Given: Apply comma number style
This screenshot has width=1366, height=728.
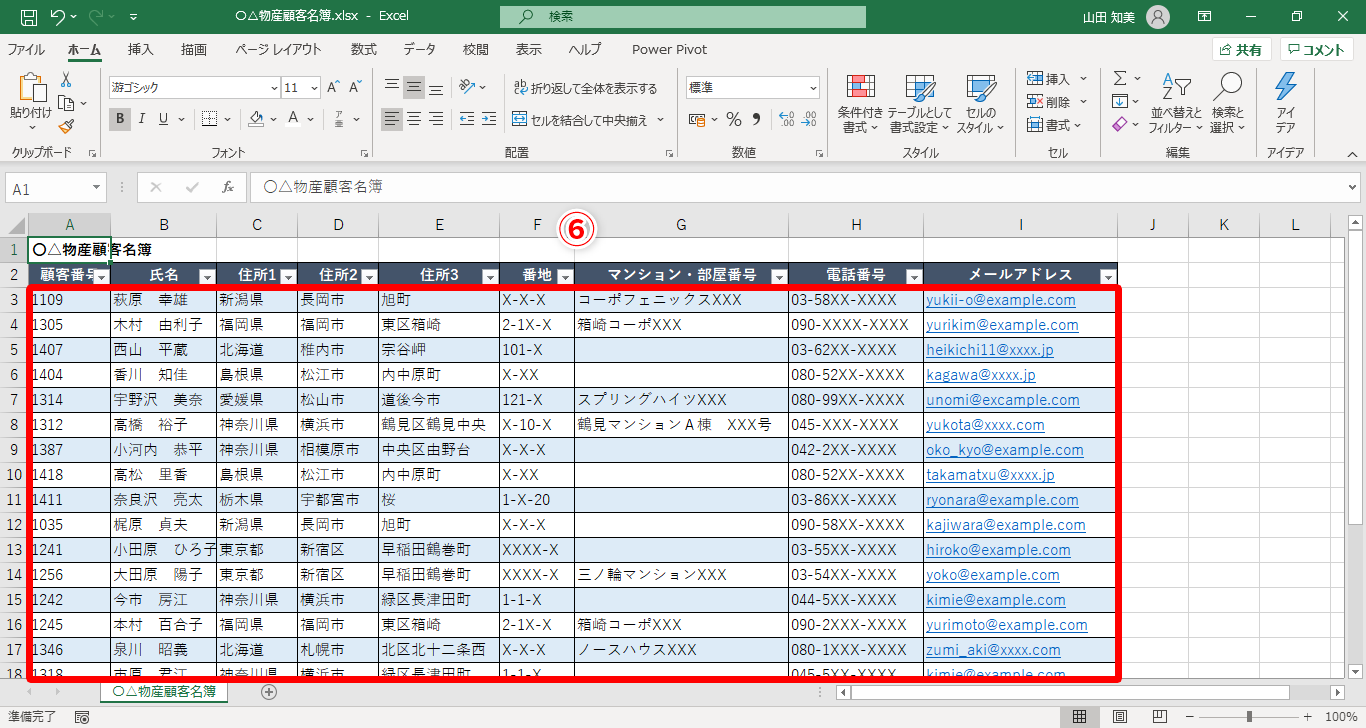Looking at the screenshot, I should click(x=756, y=120).
